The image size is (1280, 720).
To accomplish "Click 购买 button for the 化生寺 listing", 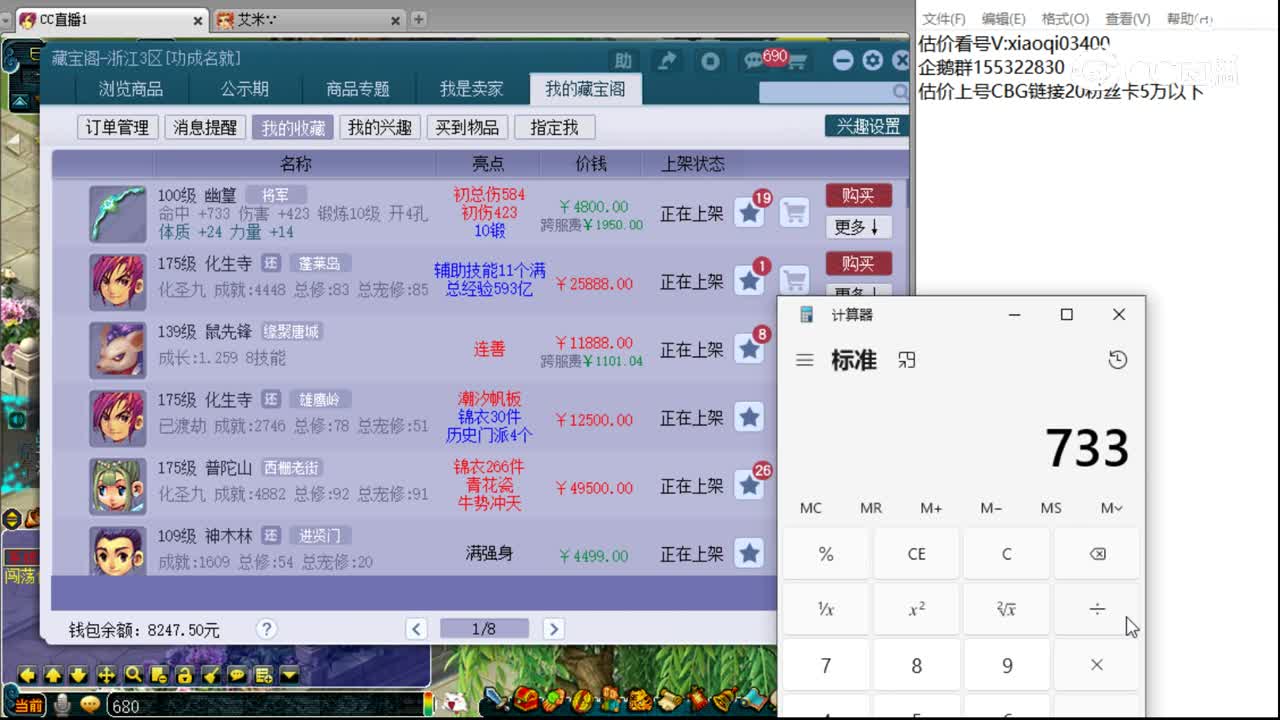I will (x=858, y=263).
